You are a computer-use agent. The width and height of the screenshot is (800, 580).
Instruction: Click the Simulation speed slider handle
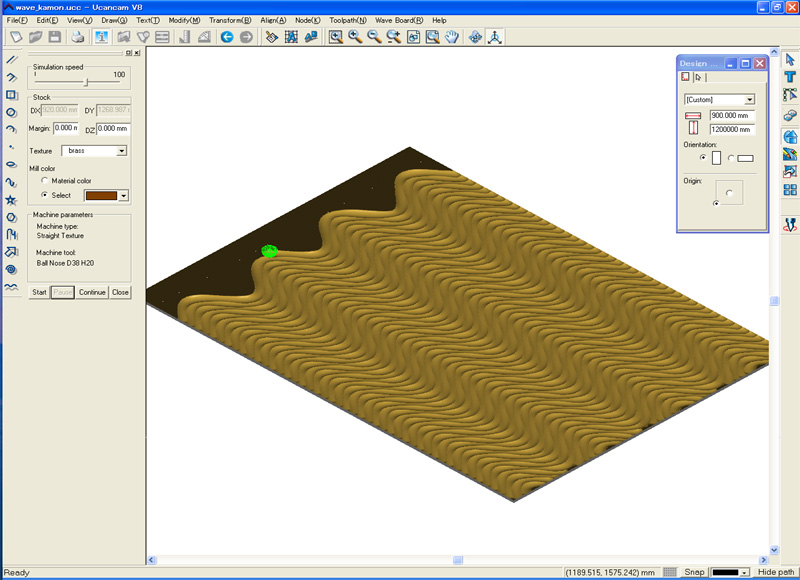tap(86, 82)
